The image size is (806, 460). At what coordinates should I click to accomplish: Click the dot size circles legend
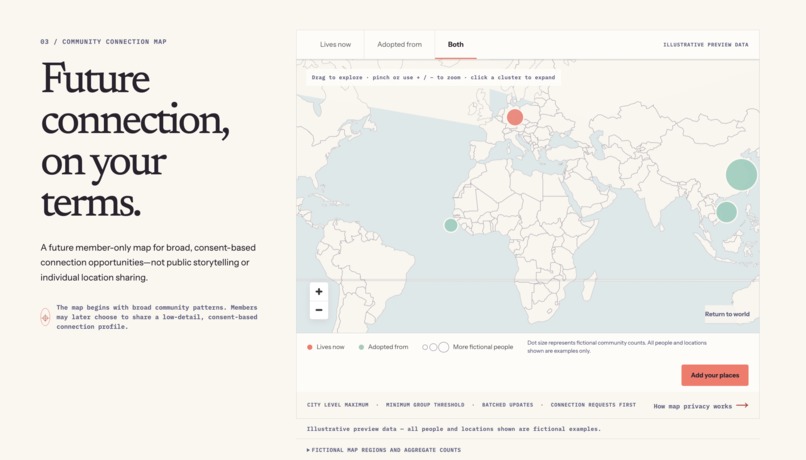pos(435,347)
